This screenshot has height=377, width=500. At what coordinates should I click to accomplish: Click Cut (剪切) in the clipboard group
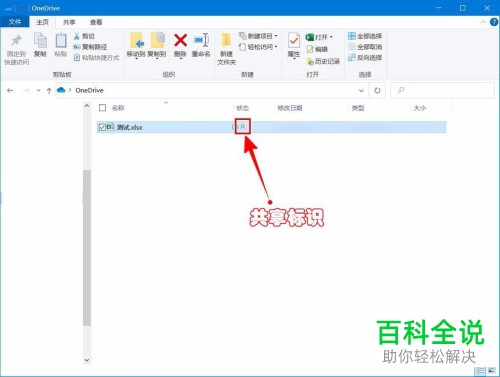coord(84,36)
